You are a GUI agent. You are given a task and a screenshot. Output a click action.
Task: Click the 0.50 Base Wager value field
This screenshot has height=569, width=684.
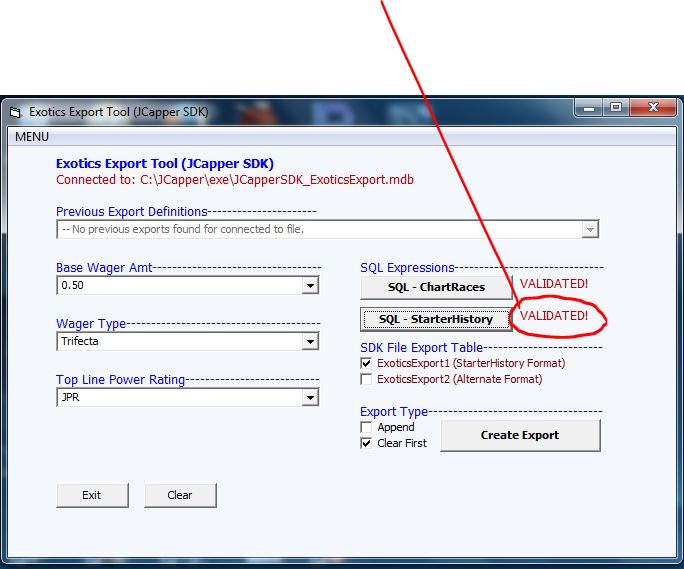click(x=188, y=285)
